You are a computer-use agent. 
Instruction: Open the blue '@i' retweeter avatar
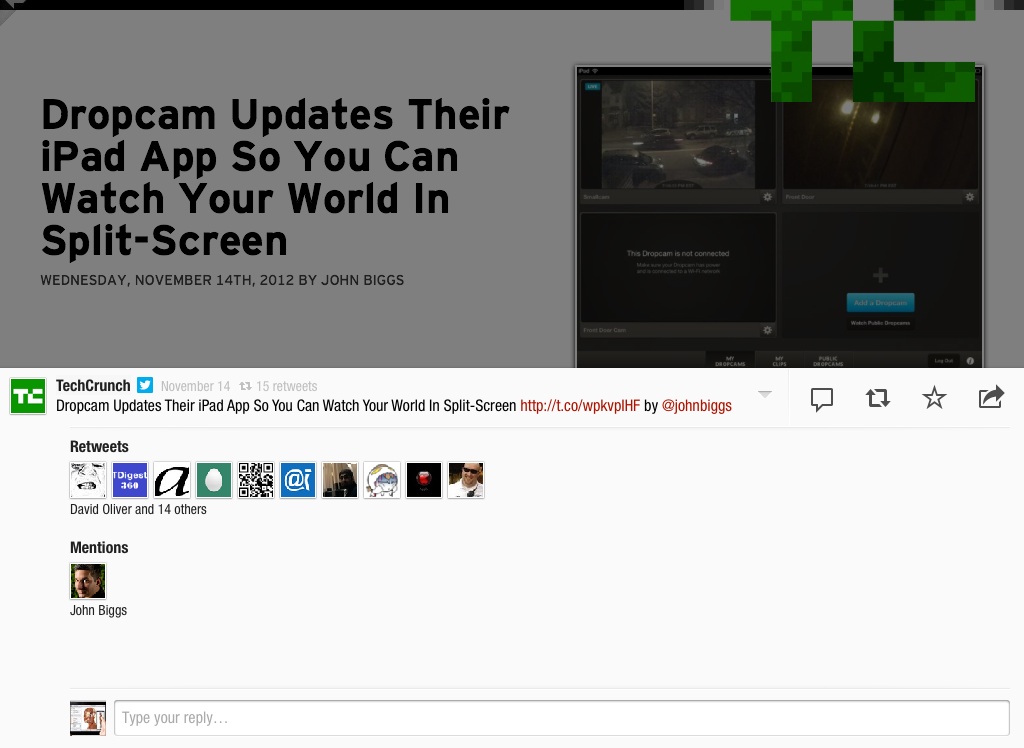coord(298,480)
